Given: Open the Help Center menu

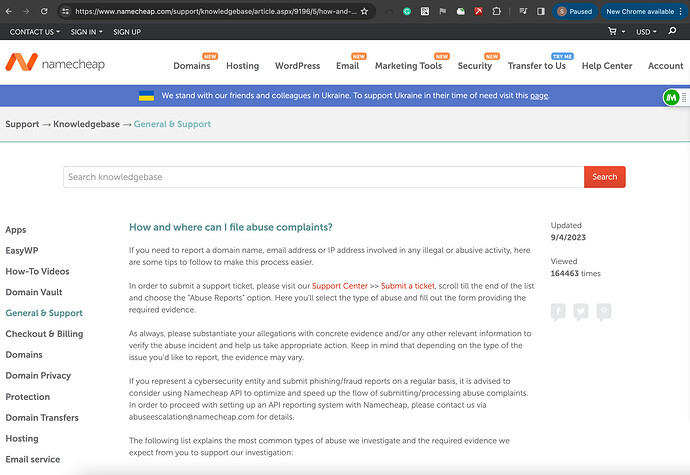Looking at the screenshot, I should pos(607,66).
